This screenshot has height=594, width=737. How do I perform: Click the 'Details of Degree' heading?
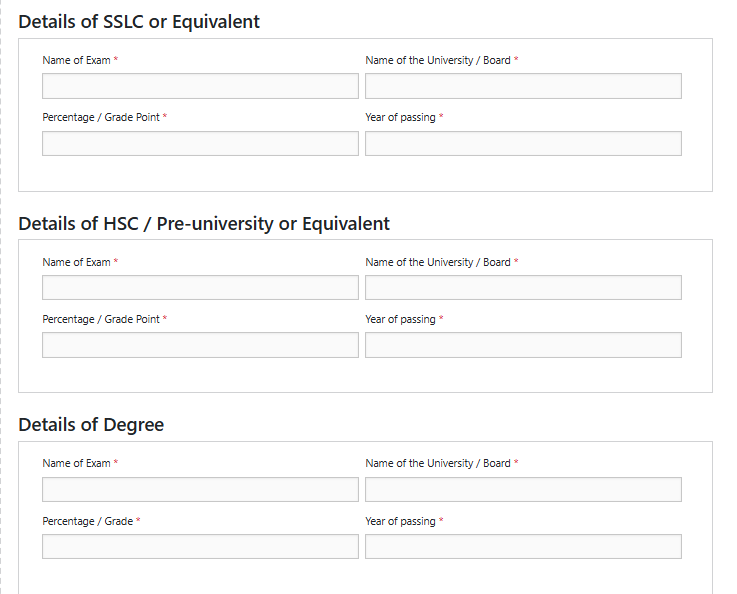coord(91,425)
